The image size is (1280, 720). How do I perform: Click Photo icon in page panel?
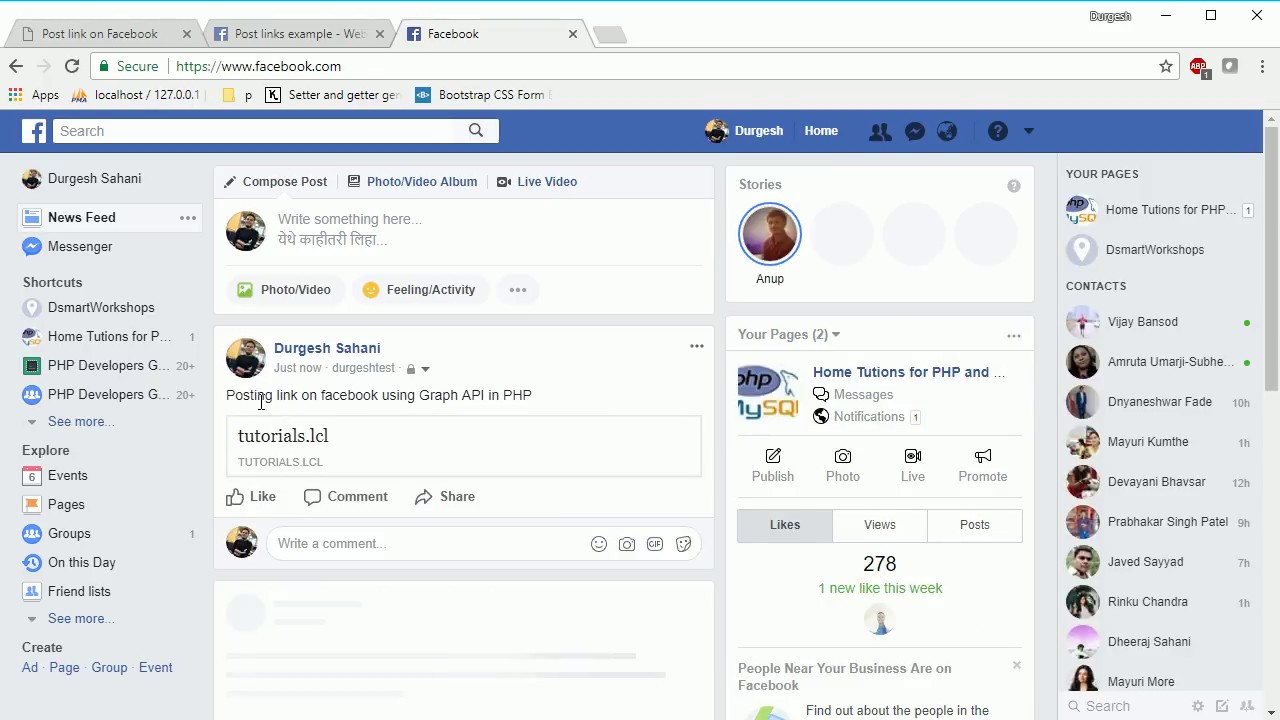(x=843, y=466)
